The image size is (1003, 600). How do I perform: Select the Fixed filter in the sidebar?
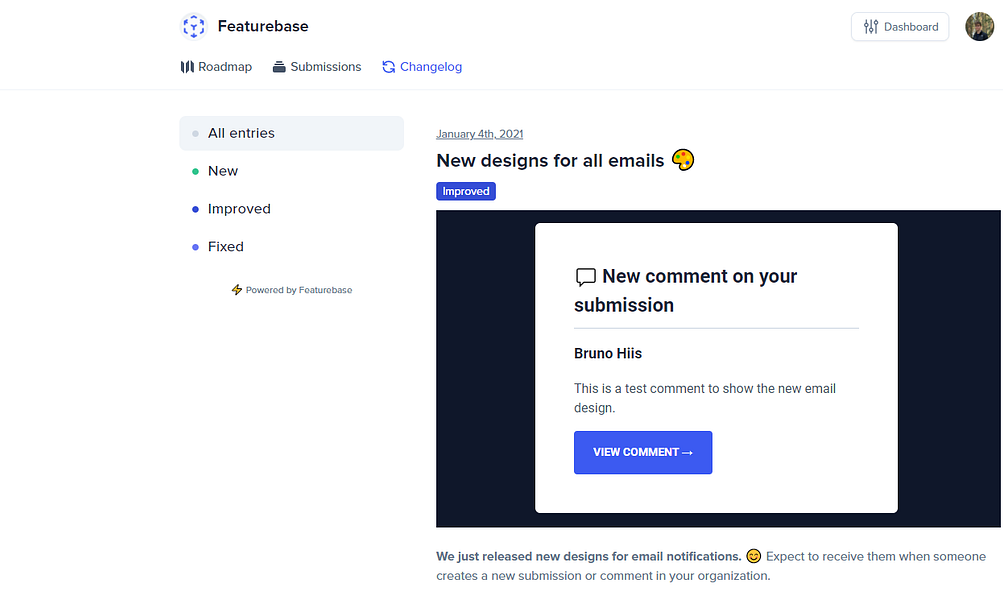[226, 246]
